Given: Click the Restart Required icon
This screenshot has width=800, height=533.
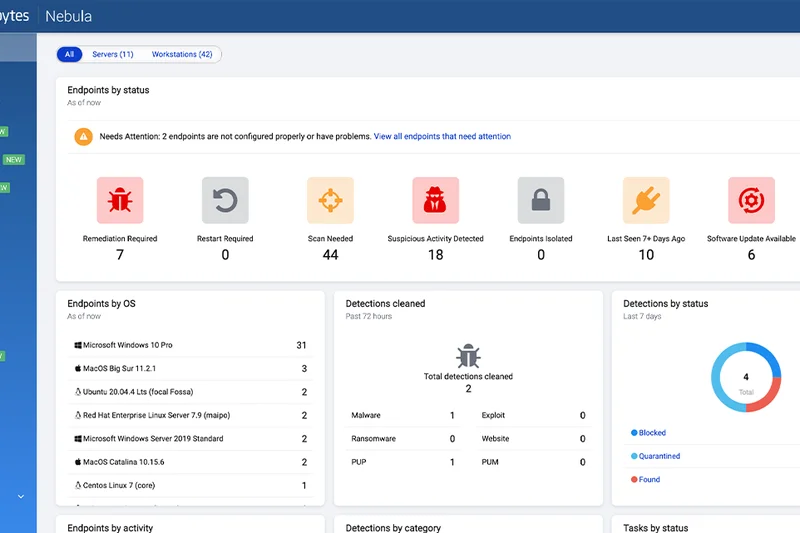Looking at the screenshot, I should (225, 200).
